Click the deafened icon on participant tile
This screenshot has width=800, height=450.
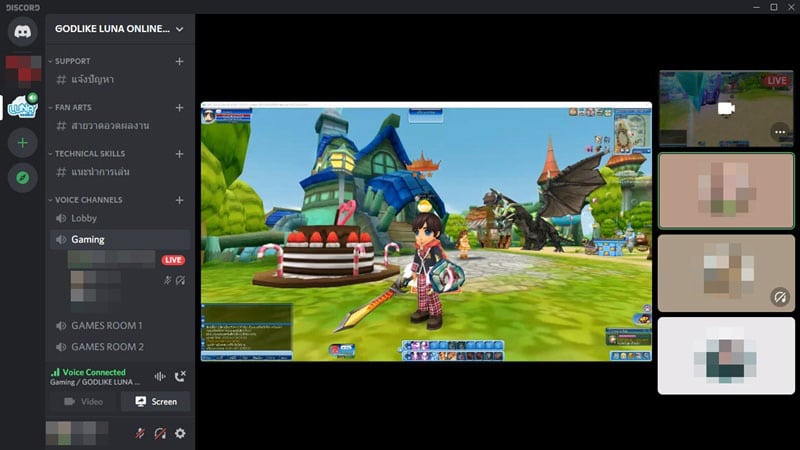point(780,297)
